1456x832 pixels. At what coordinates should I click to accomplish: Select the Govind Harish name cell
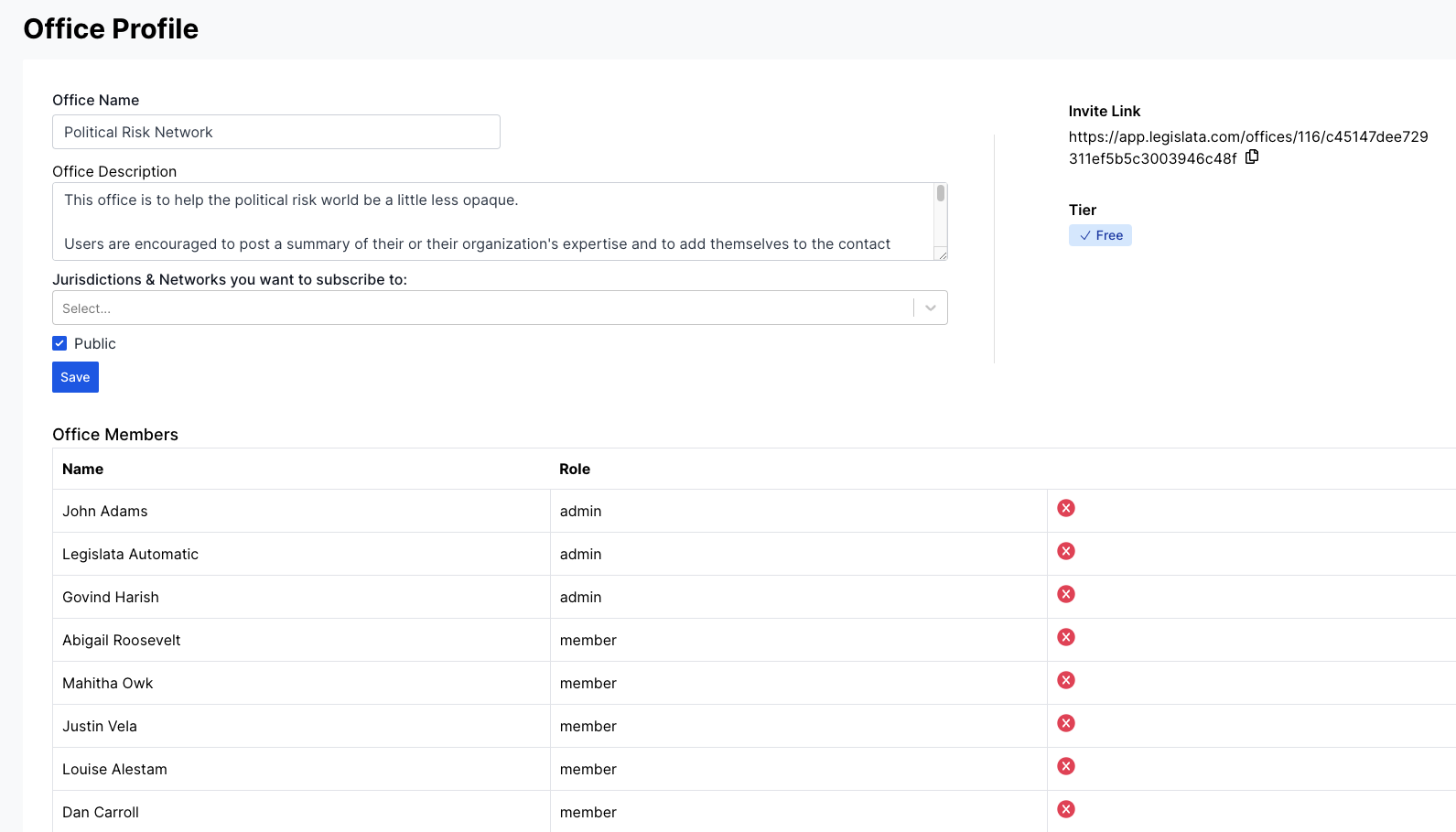pyautogui.click(x=301, y=597)
